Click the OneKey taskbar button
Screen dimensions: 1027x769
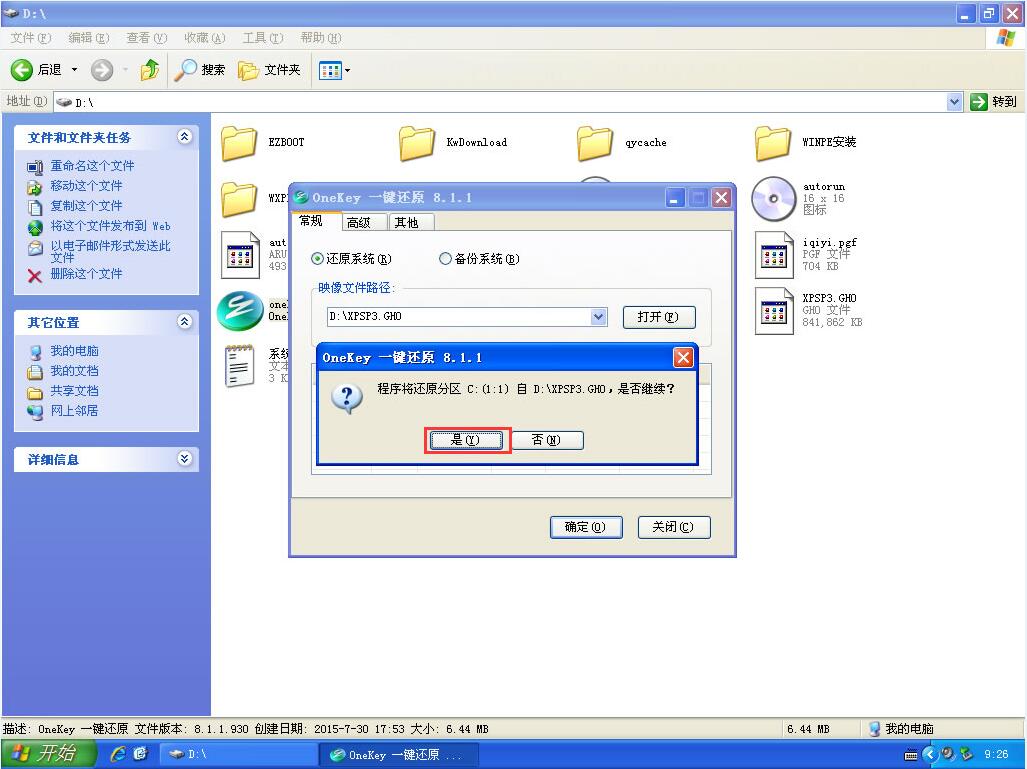398,754
